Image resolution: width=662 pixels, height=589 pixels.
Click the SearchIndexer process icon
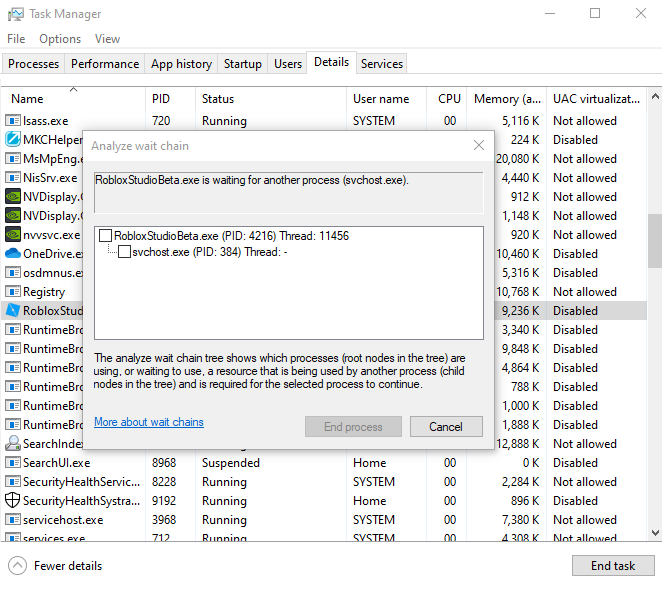tap(13, 443)
